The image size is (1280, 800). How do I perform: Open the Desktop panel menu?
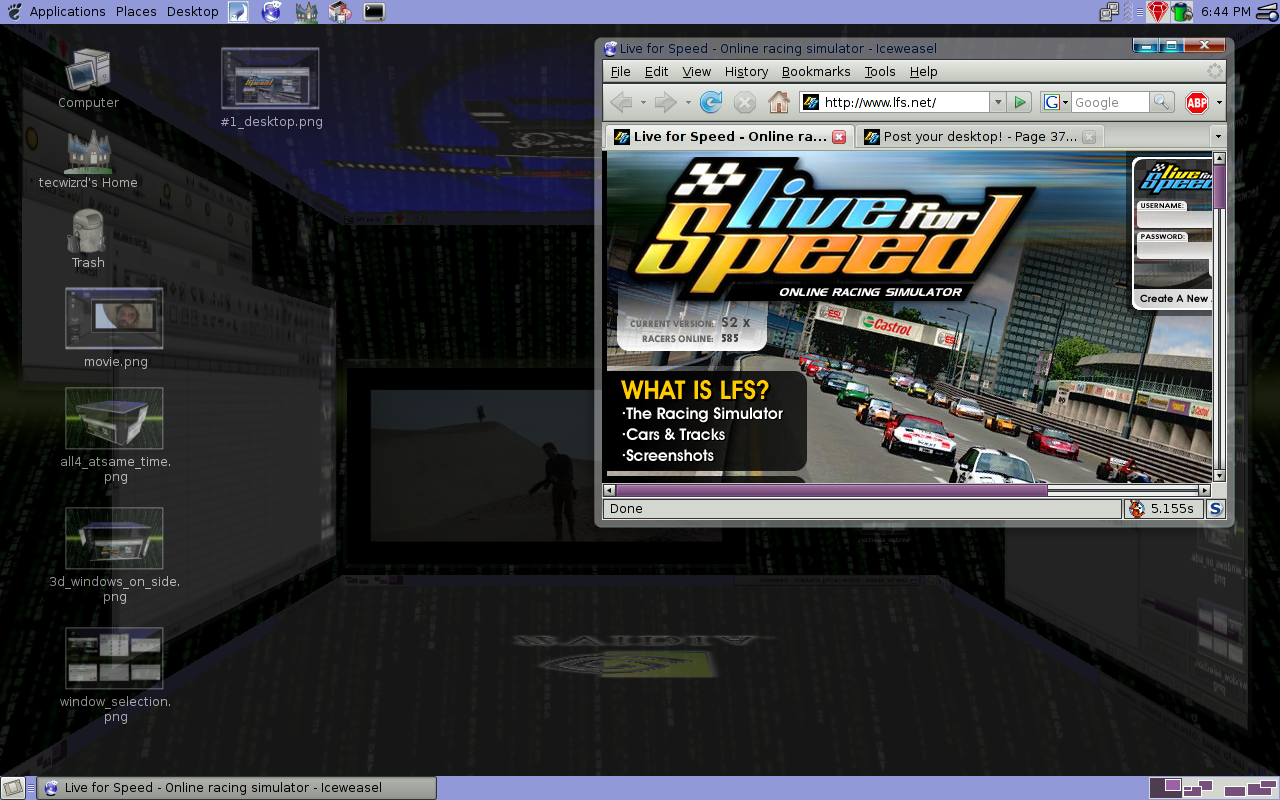click(192, 12)
